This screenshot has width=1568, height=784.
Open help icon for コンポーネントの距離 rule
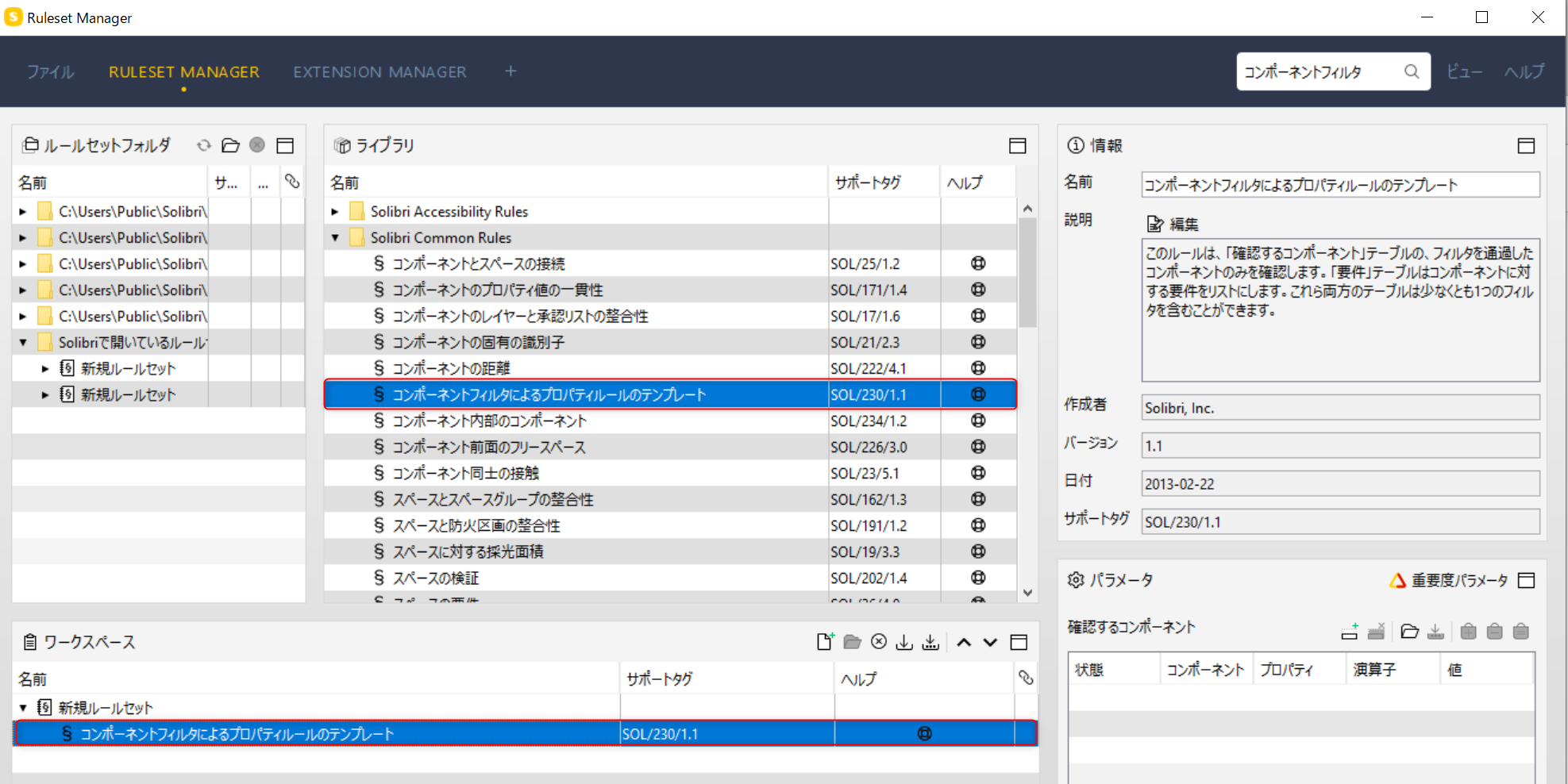978,368
